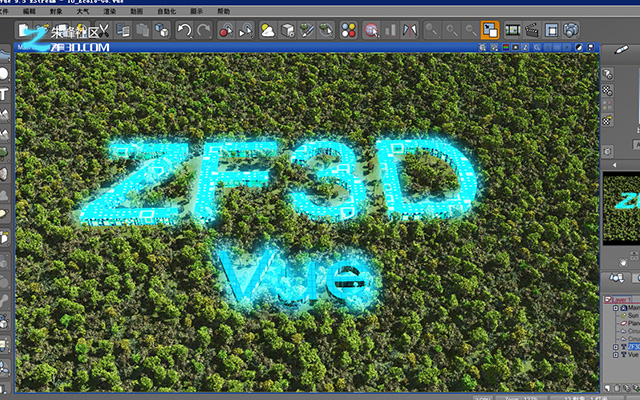This screenshot has height=400, width=640.
Task: Select the Sun item in layer list
Action: click(x=633, y=316)
